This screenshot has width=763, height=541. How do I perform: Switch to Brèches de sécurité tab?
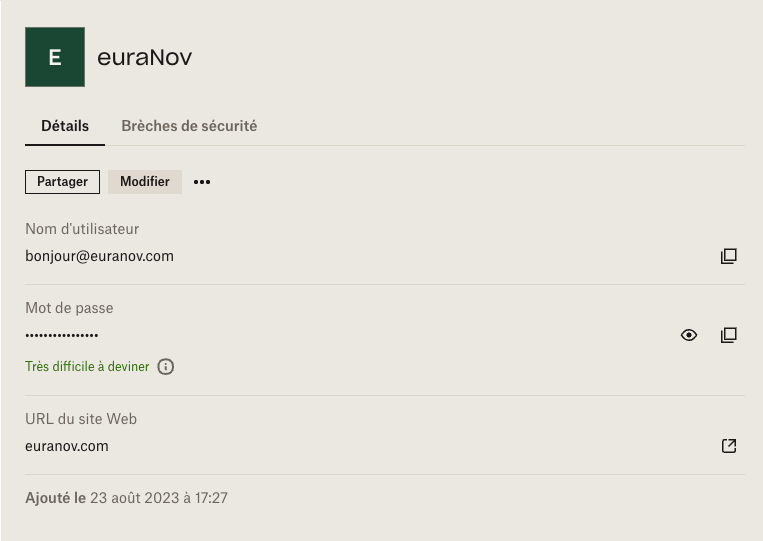[x=189, y=126]
